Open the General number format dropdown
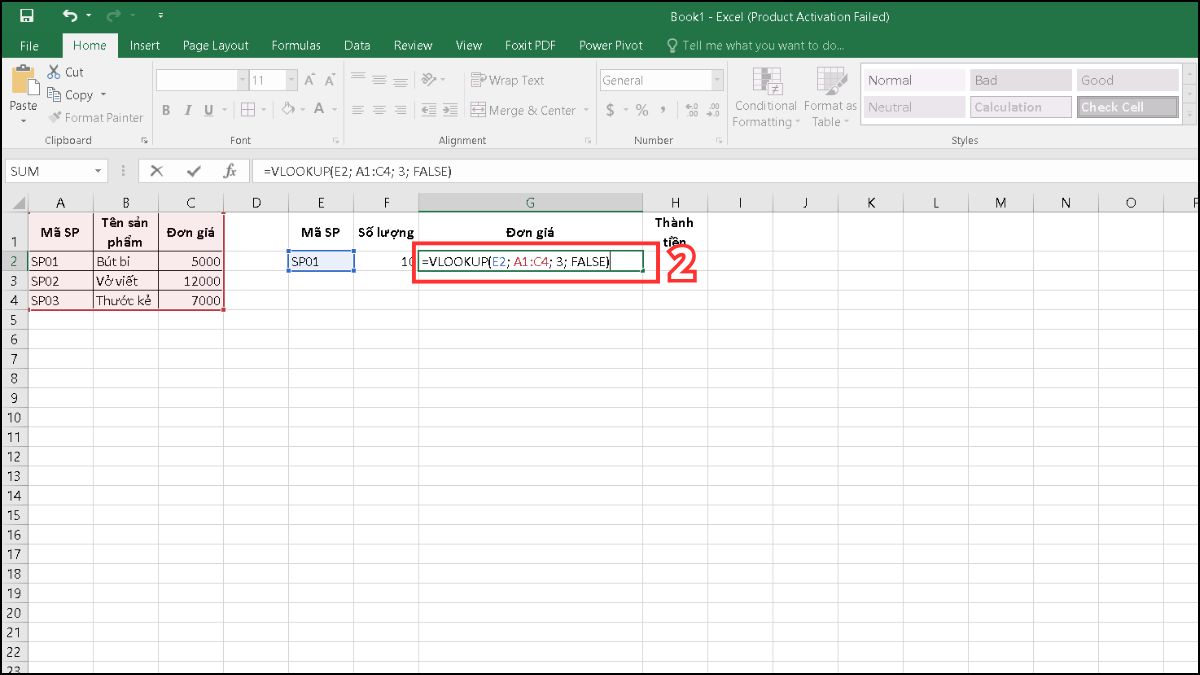Screen dimensions: 1200x675 (718, 79)
